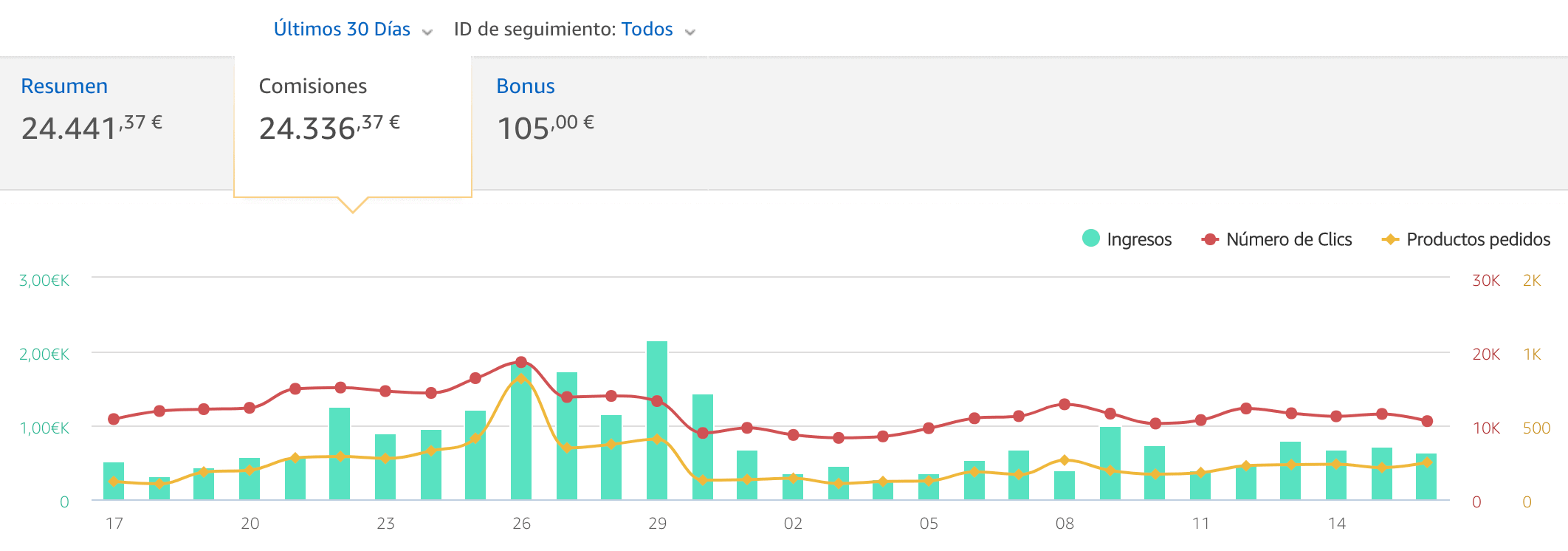The width and height of the screenshot is (1568, 551).
Task: Click the red clicks data point on day 26
Action: tap(521, 362)
